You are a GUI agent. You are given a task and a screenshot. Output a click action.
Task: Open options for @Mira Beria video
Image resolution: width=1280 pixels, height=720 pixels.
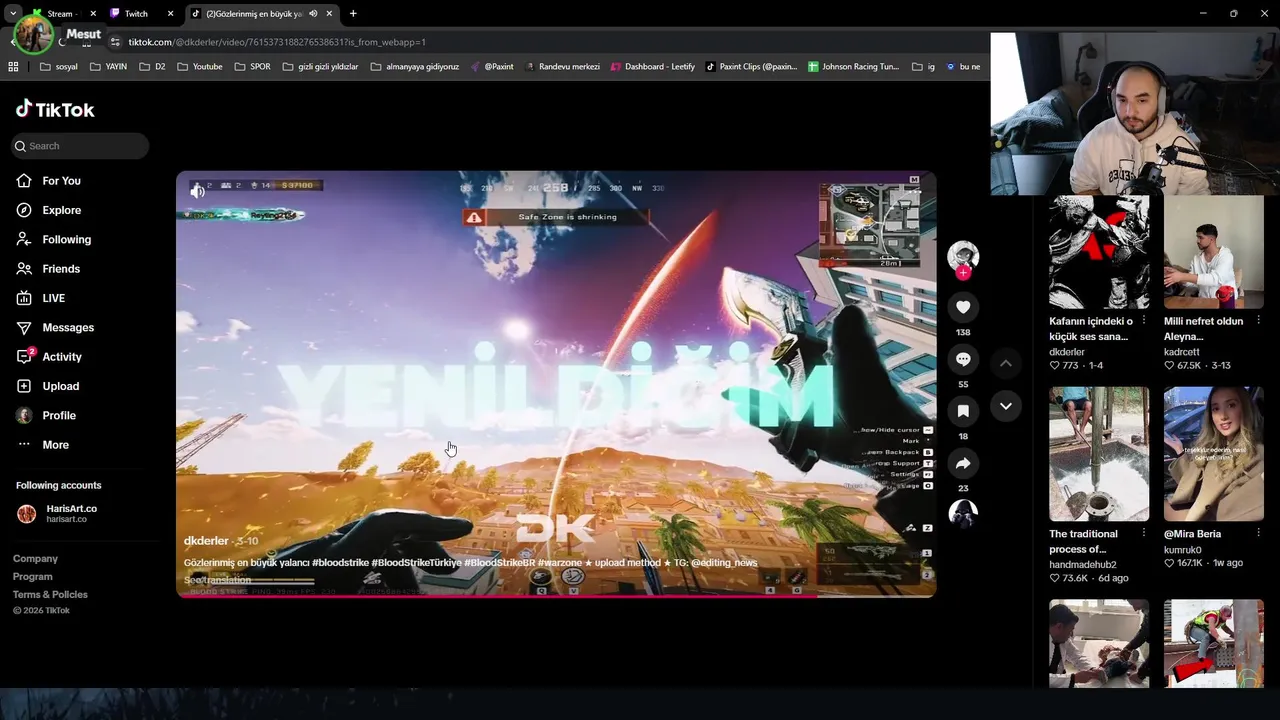pyautogui.click(x=1258, y=534)
